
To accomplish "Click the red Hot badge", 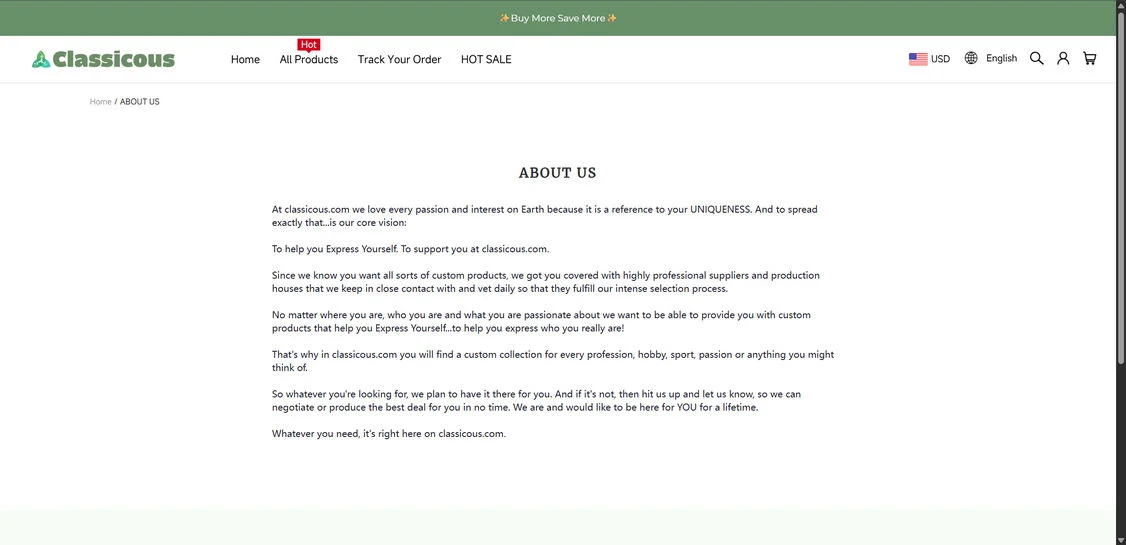I will [309, 45].
